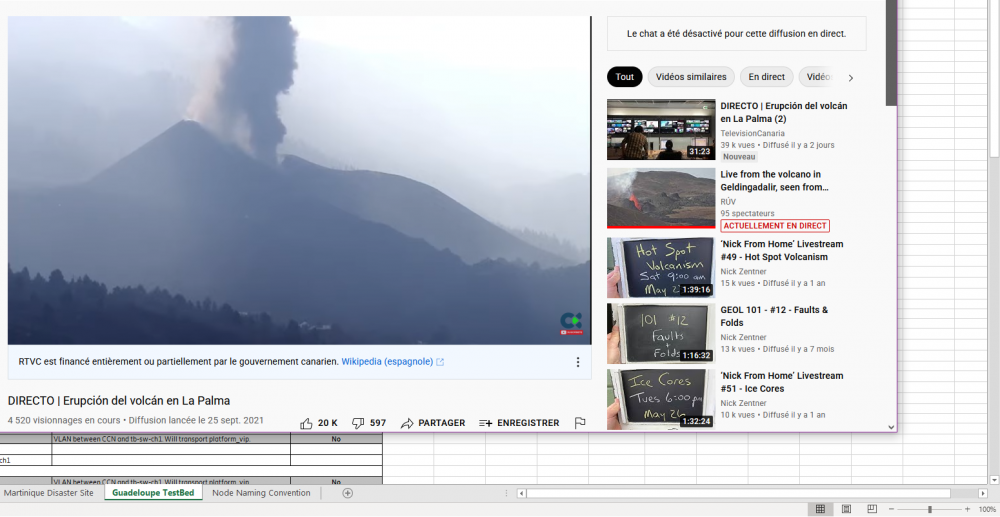The image size is (1000, 517).
Task: Add a new sheet with plus icon
Action: tap(348, 493)
